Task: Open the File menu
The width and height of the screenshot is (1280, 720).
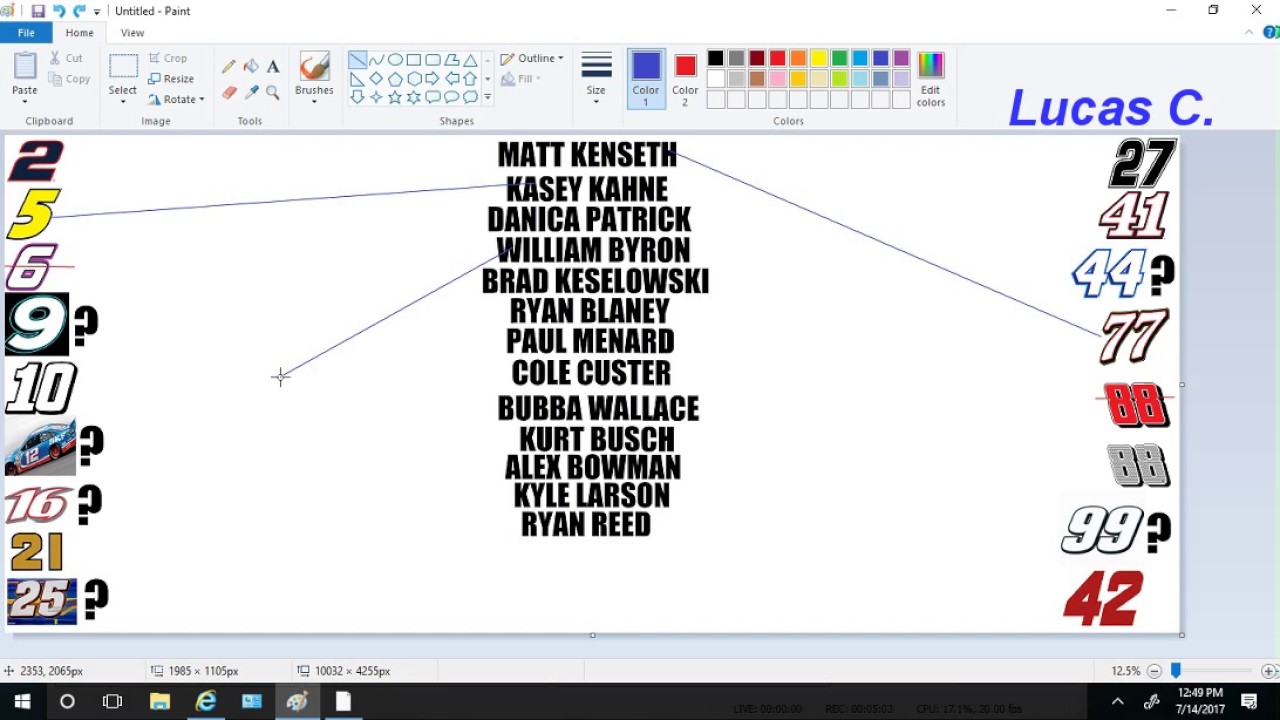Action: pyautogui.click(x=26, y=33)
